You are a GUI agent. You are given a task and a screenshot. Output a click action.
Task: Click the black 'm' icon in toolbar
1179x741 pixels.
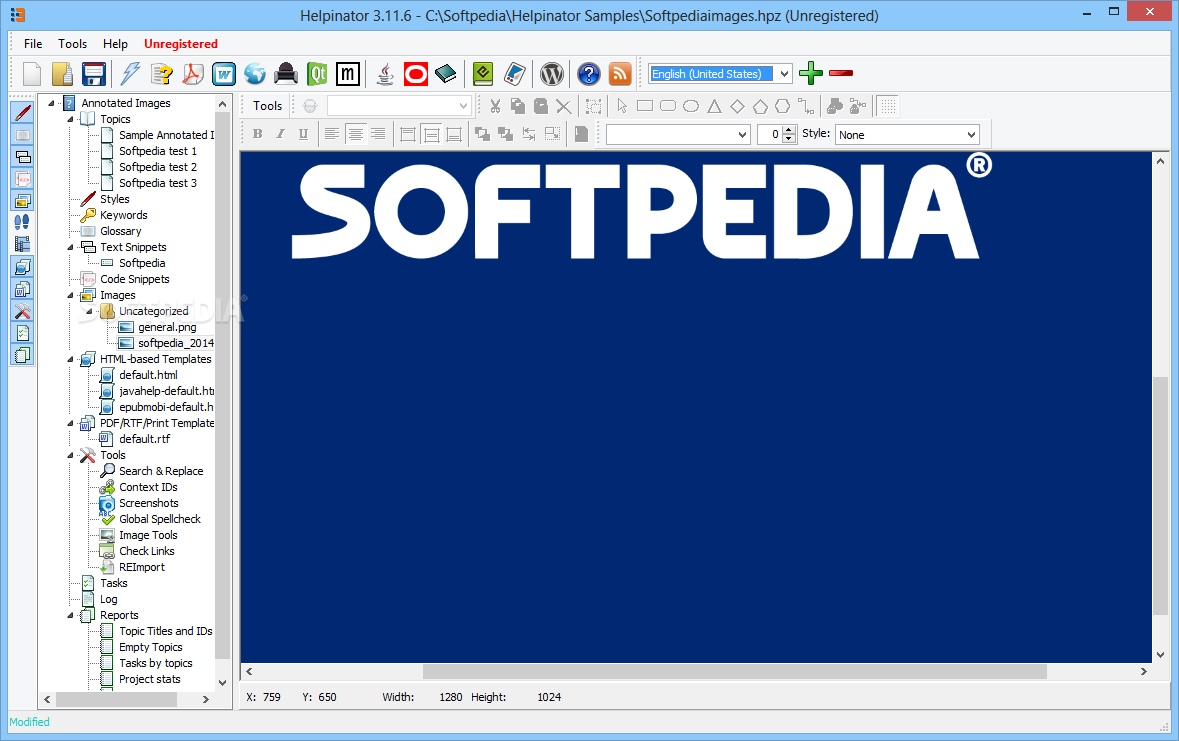347,74
